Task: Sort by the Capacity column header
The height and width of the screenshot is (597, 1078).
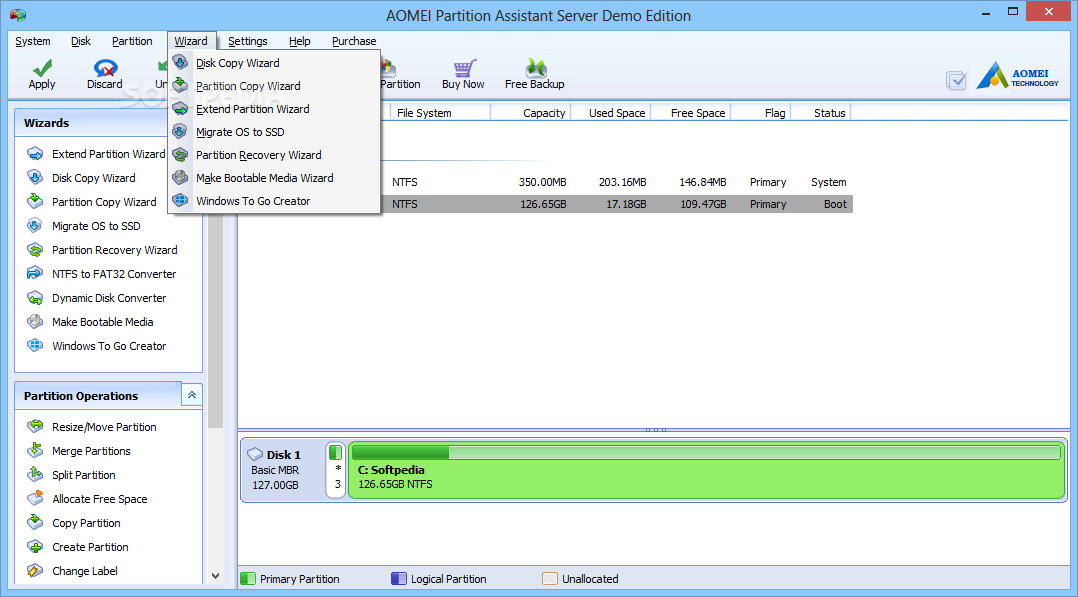Action: click(x=531, y=112)
